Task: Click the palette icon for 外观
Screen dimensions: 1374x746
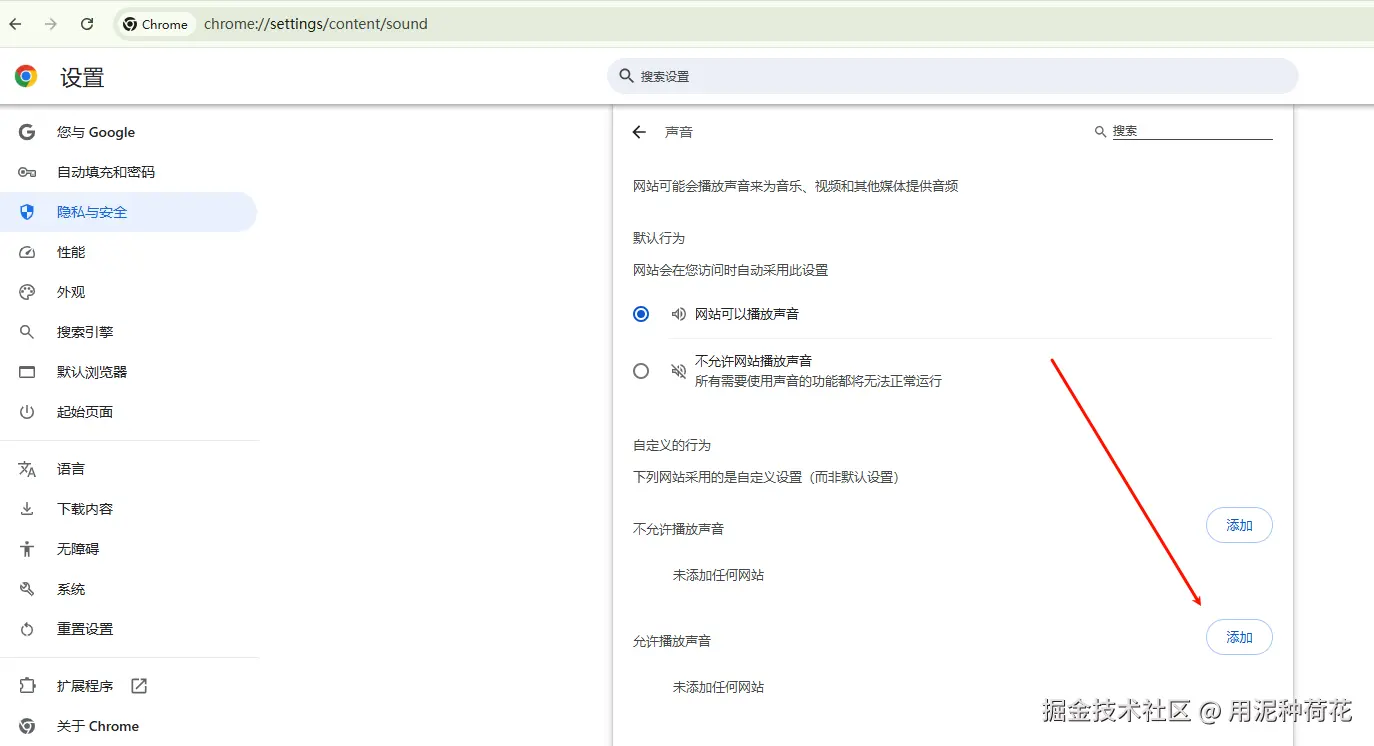Action: coord(27,292)
